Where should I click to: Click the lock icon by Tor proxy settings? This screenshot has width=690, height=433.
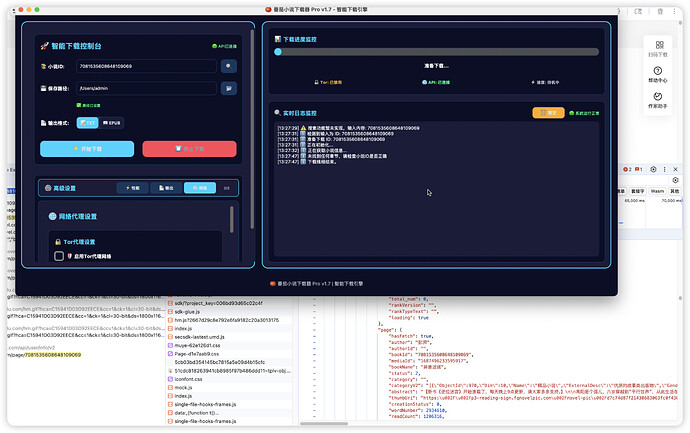pyautogui.click(x=58, y=242)
